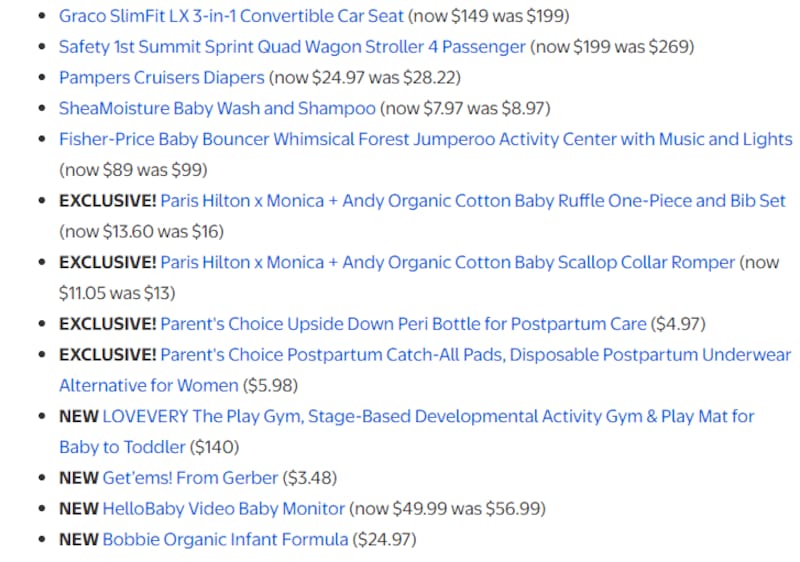Click the NEW label before Bobbie formula

tap(78, 540)
